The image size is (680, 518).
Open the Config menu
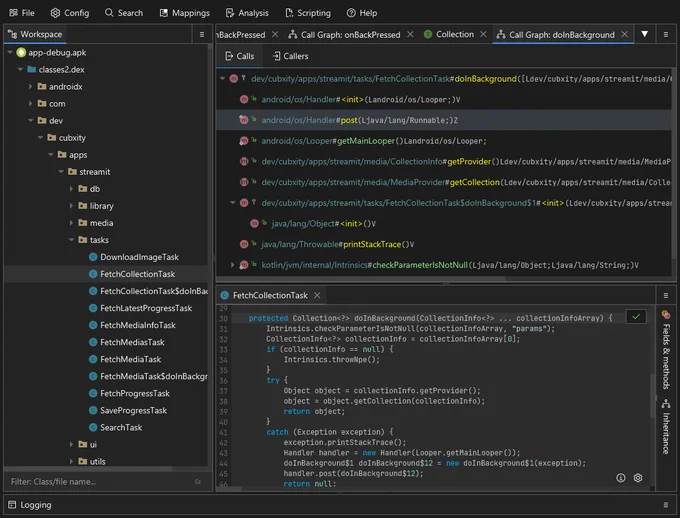tap(70, 13)
